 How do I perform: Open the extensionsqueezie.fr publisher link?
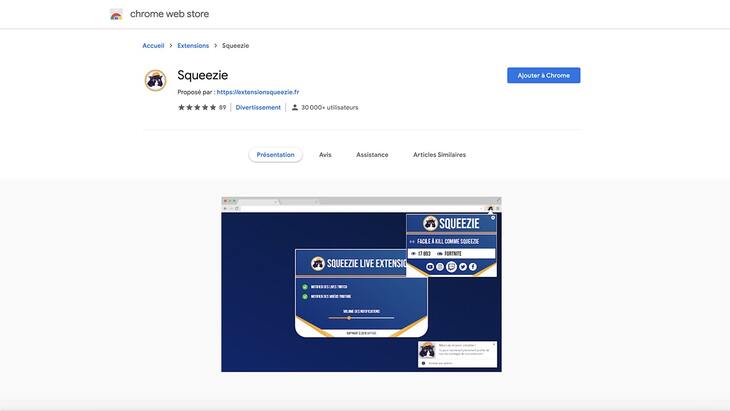[258, 92]
